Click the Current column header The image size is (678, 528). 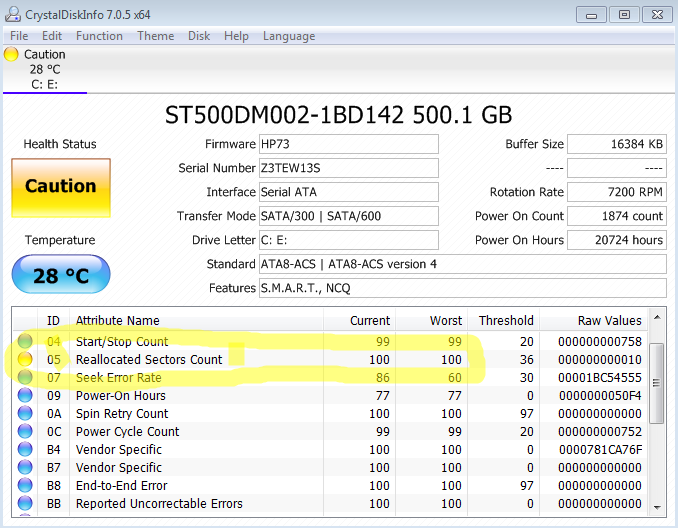359,320
